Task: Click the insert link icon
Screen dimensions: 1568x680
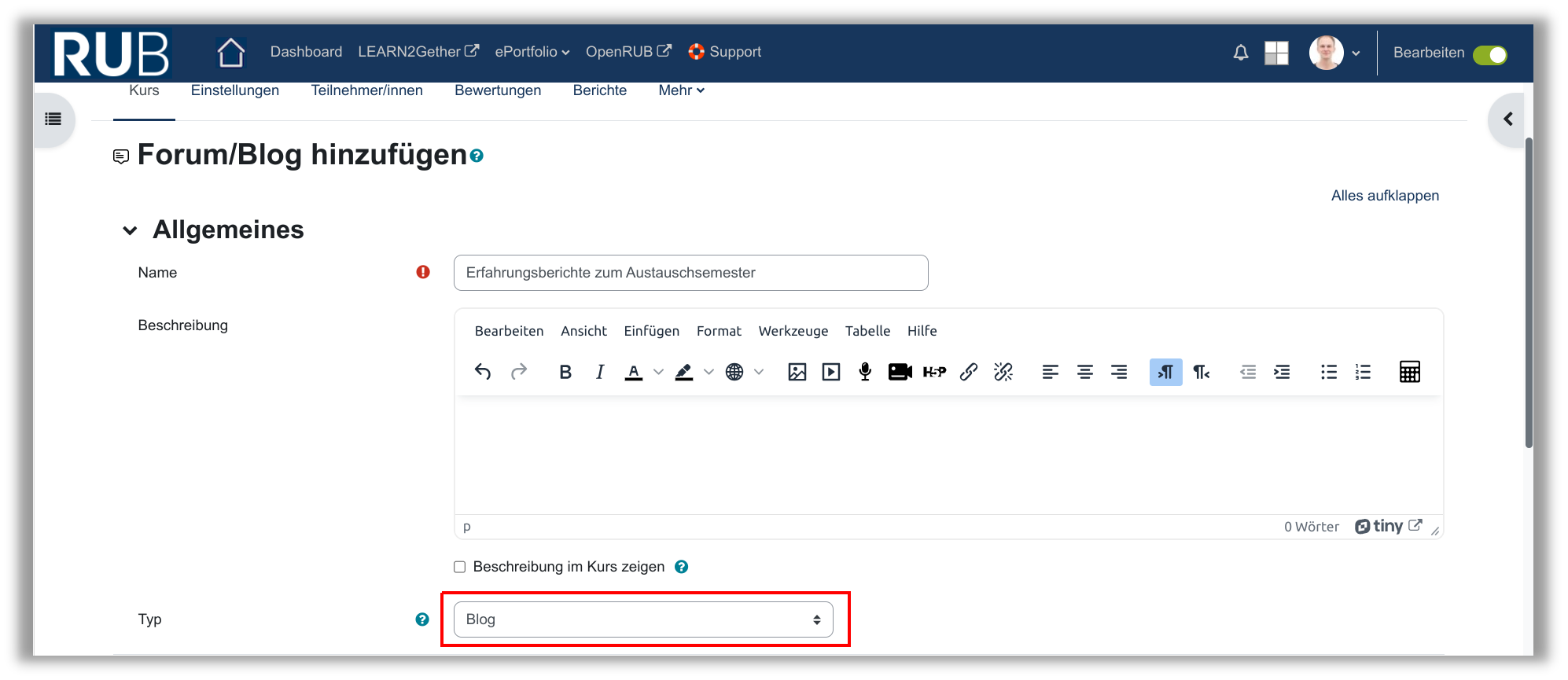Action: [969, 372]
